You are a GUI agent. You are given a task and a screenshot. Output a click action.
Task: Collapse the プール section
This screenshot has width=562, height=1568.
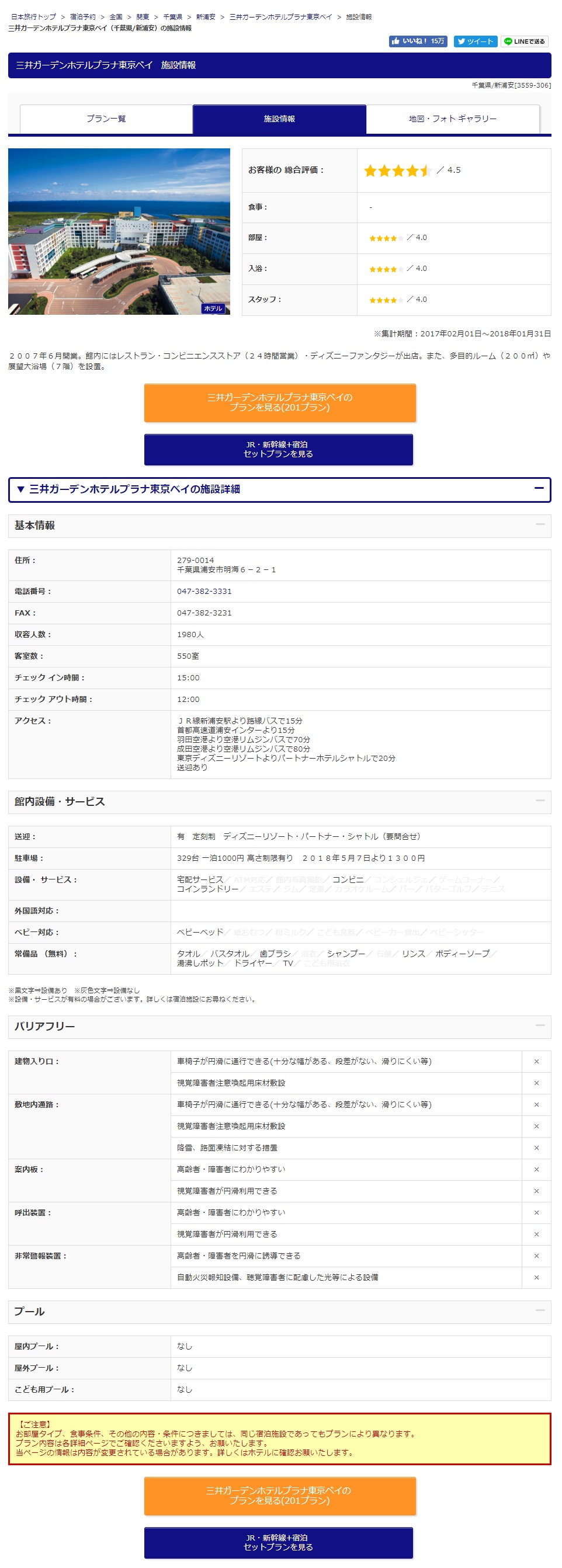539,1310
